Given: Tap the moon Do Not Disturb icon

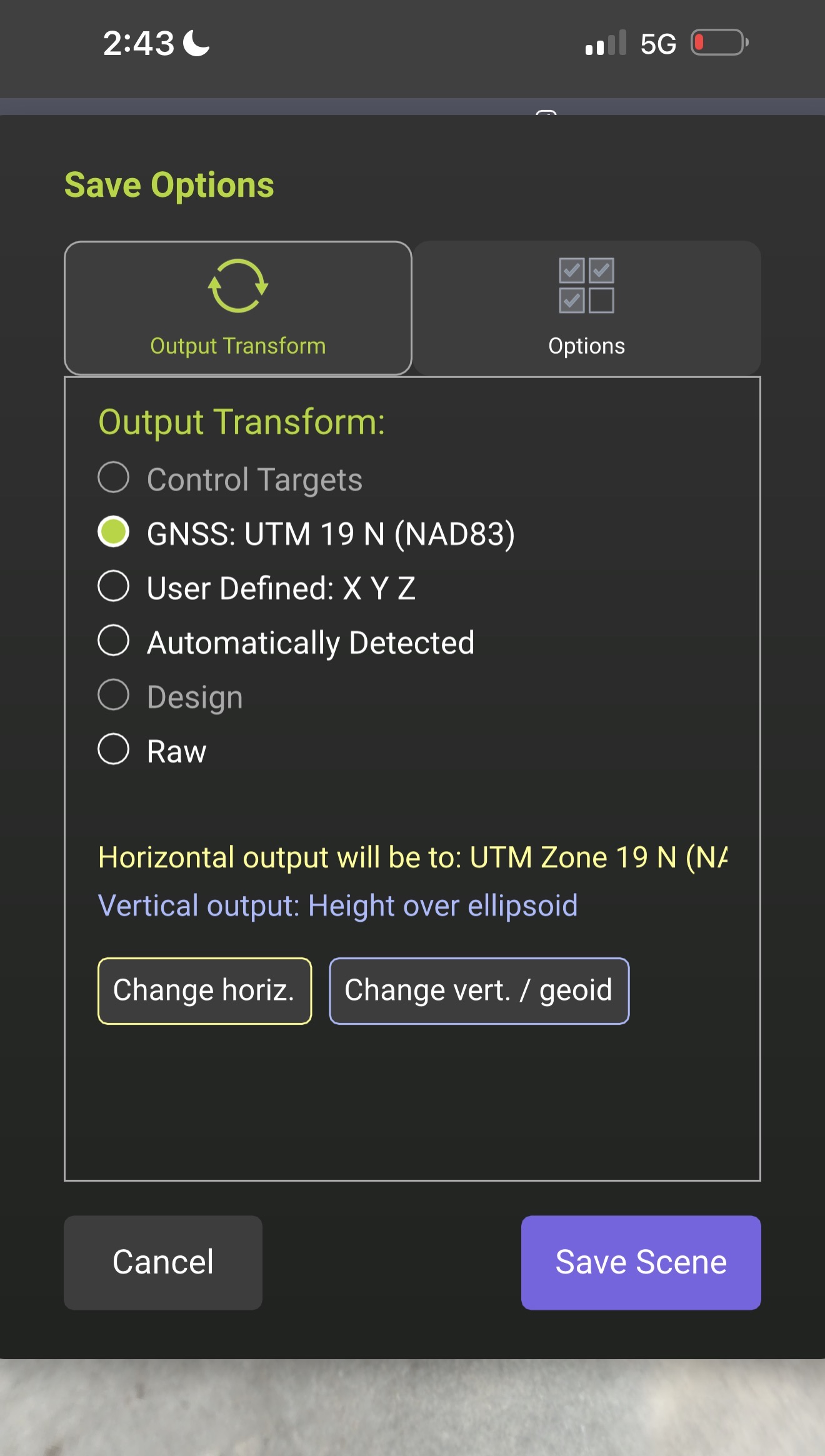Looking at the screenshot, I should (x=196, y=43).
